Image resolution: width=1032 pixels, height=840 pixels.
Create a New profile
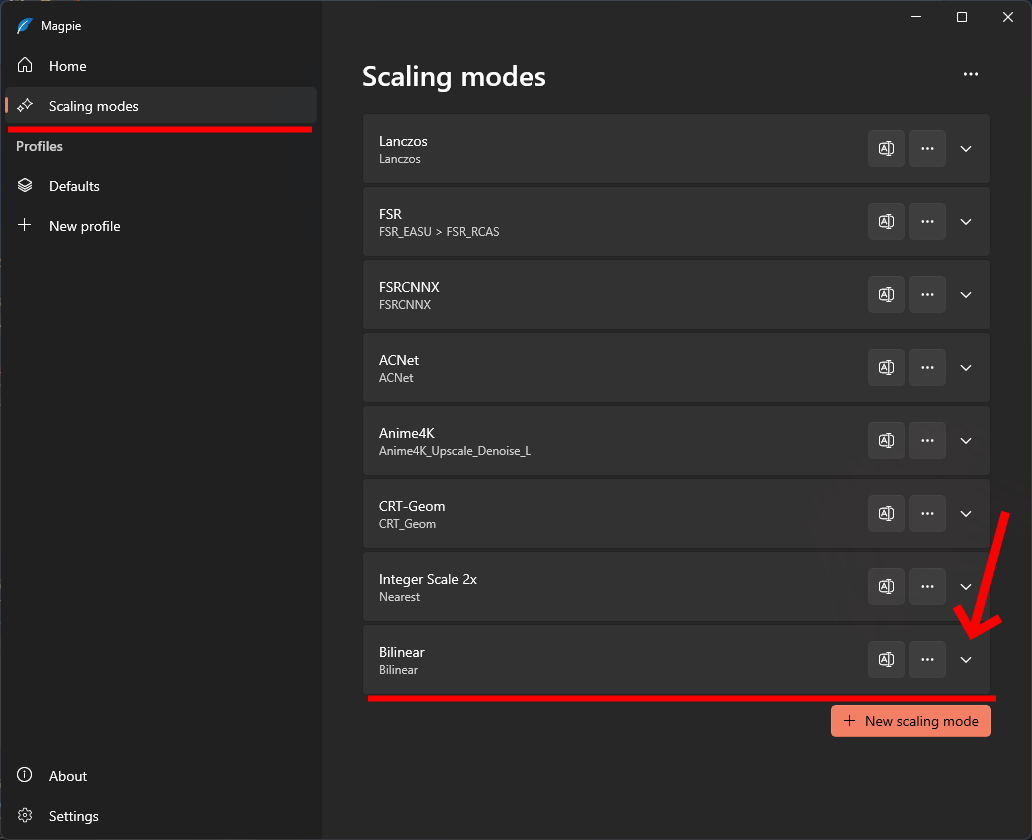84,226
